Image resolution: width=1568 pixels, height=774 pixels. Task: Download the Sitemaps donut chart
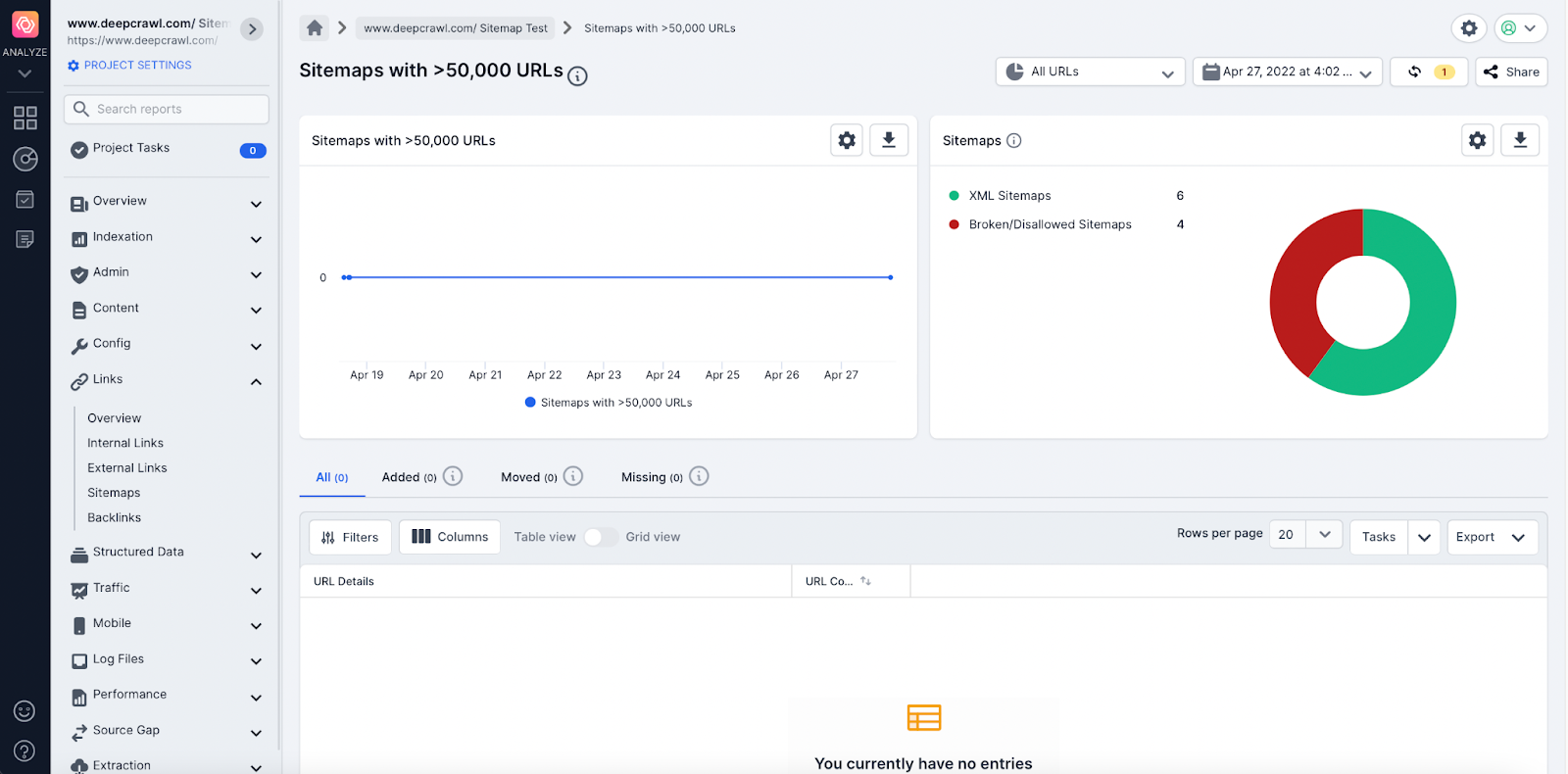coord(1519,140)
